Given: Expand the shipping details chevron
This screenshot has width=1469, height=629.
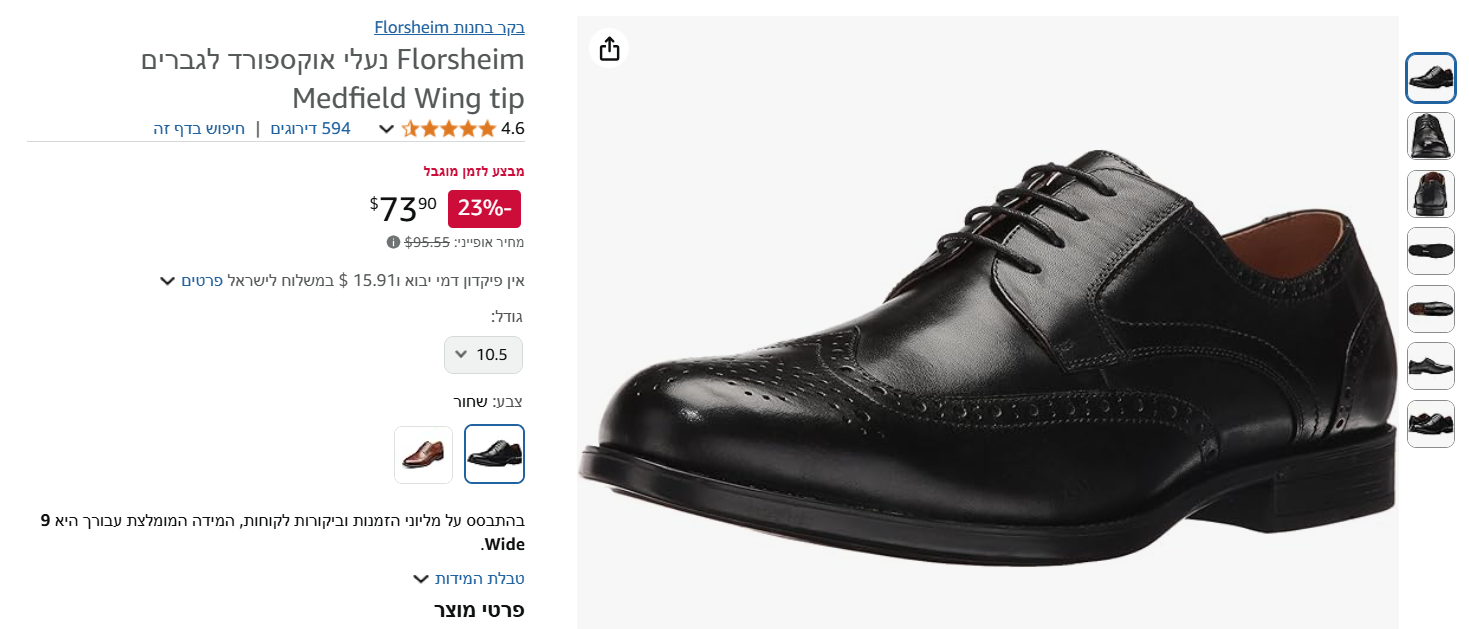Looking at the screenshot, I should (168, 281).
